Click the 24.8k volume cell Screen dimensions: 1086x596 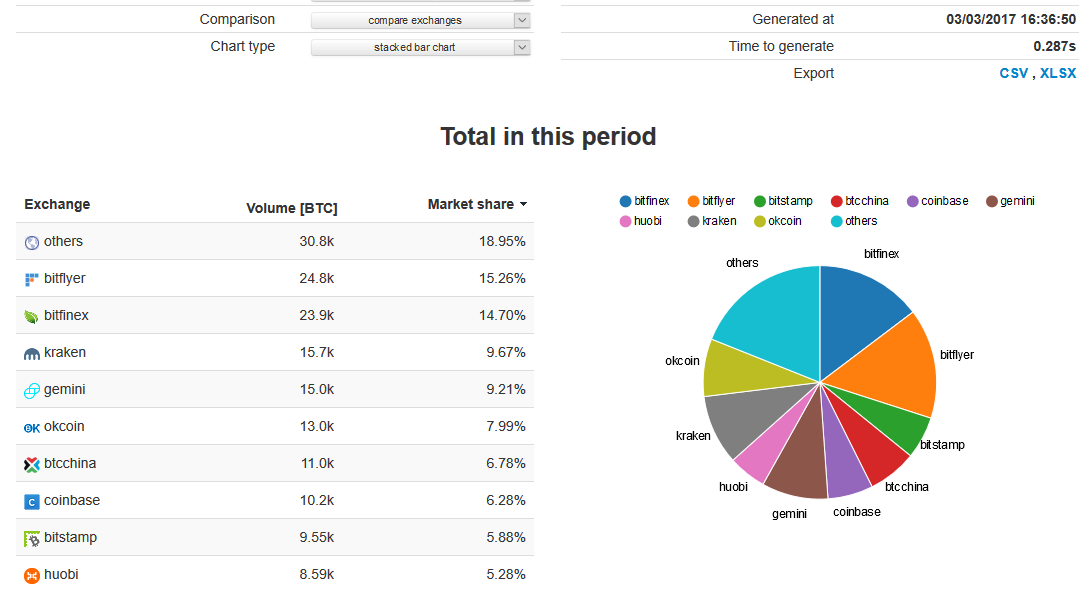[317, 278]
